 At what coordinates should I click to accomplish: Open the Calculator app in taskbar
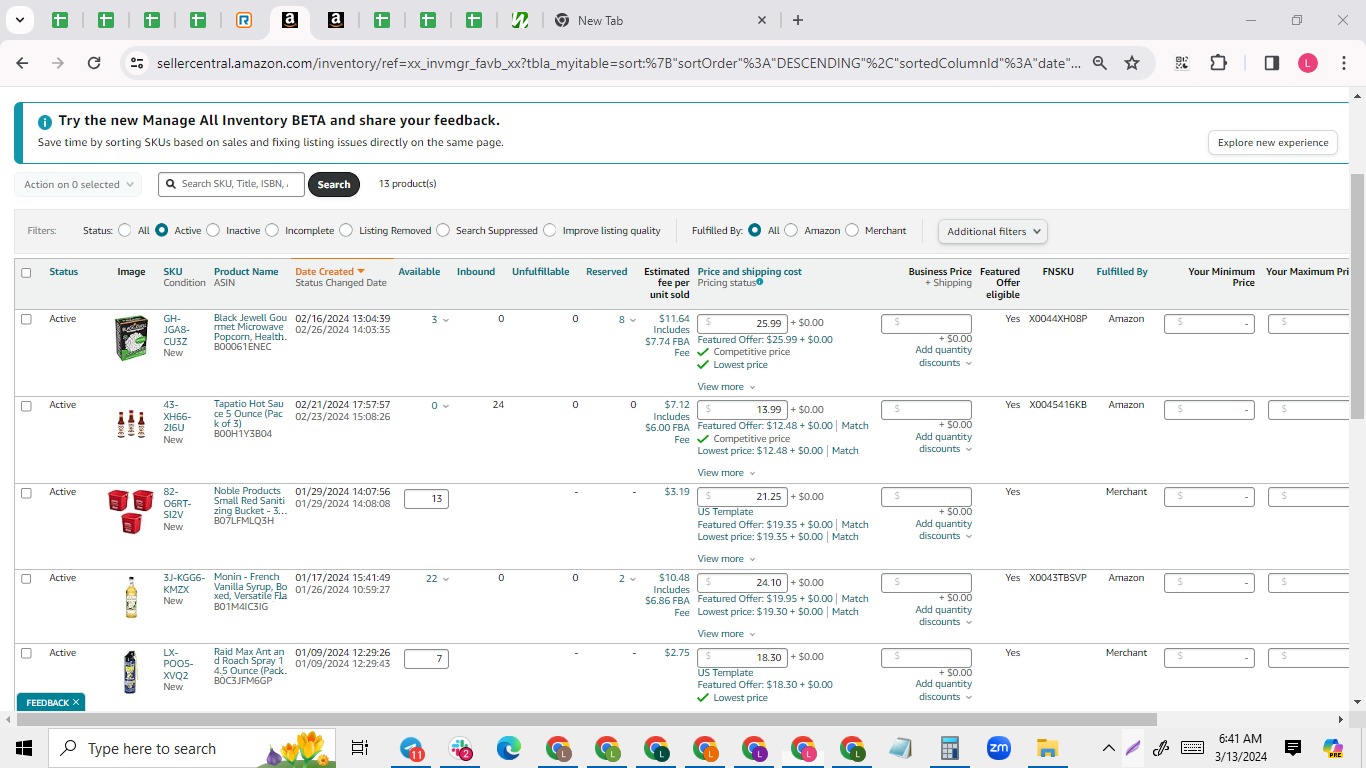pyautogui.click(x=950, y=748)
